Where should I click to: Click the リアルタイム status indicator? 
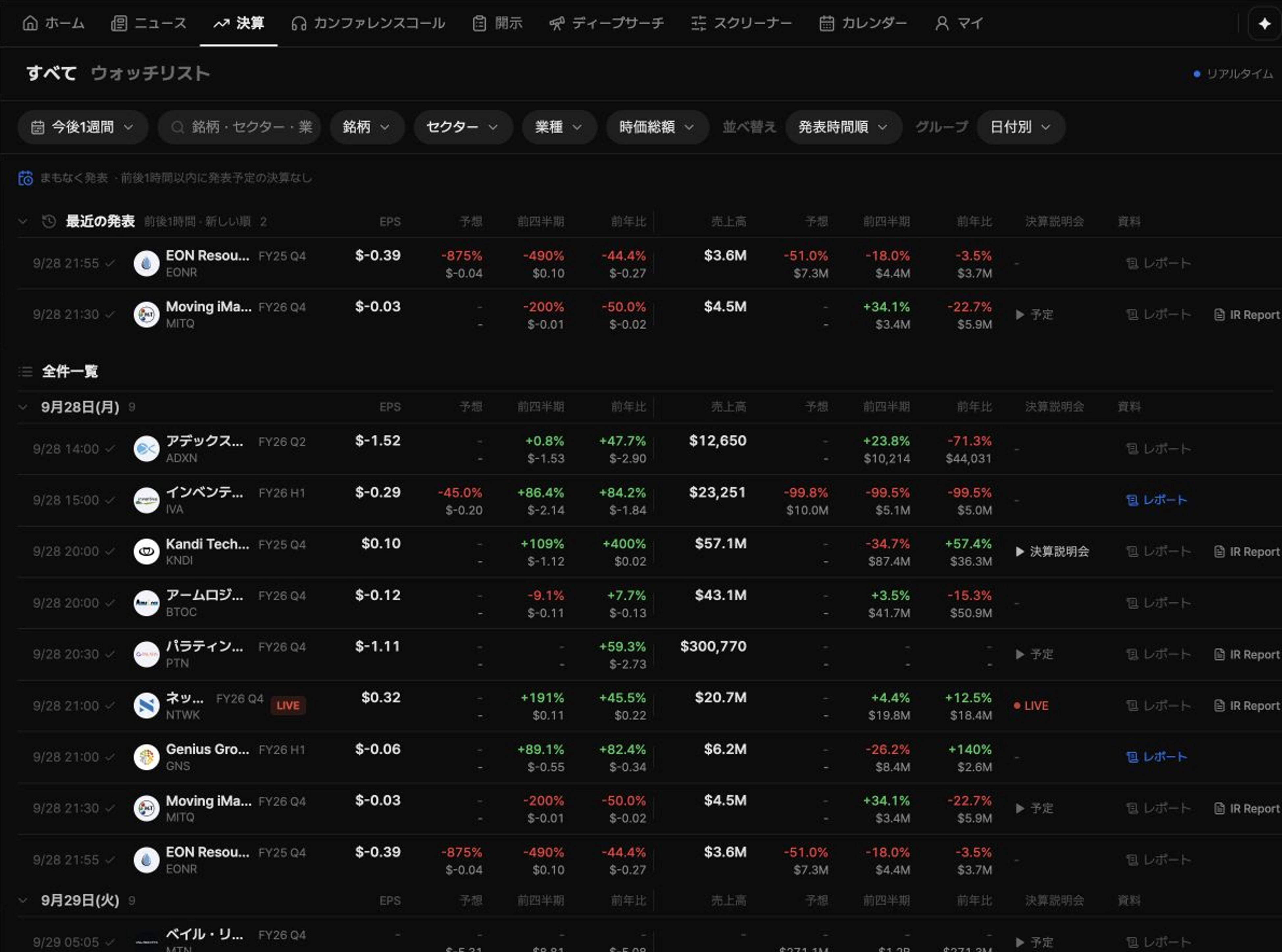[1233, 74]
